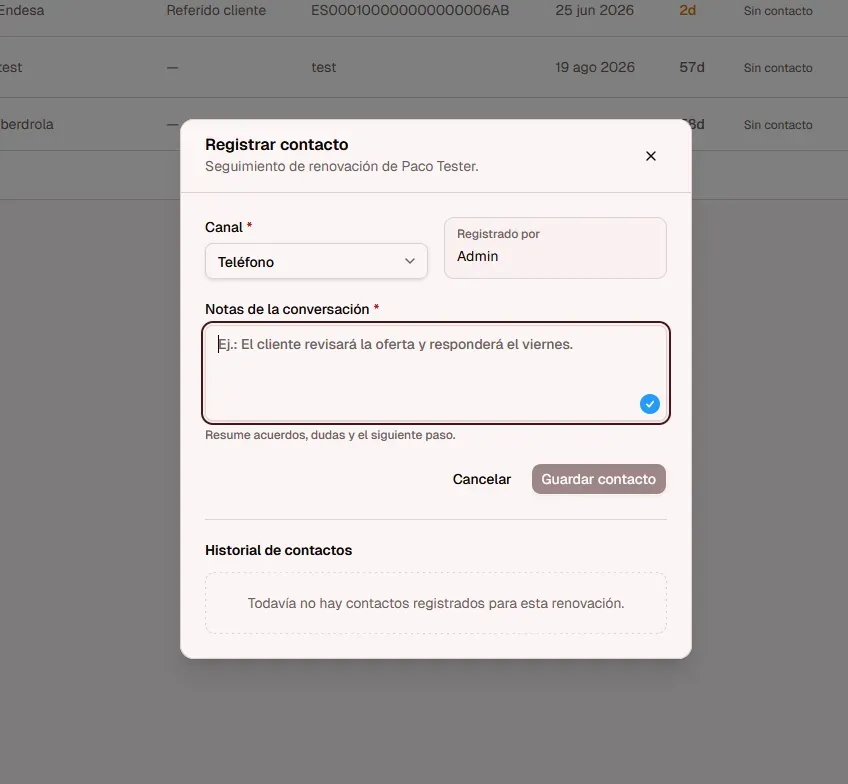Select the Registrado por Admin field

(555, 248)
